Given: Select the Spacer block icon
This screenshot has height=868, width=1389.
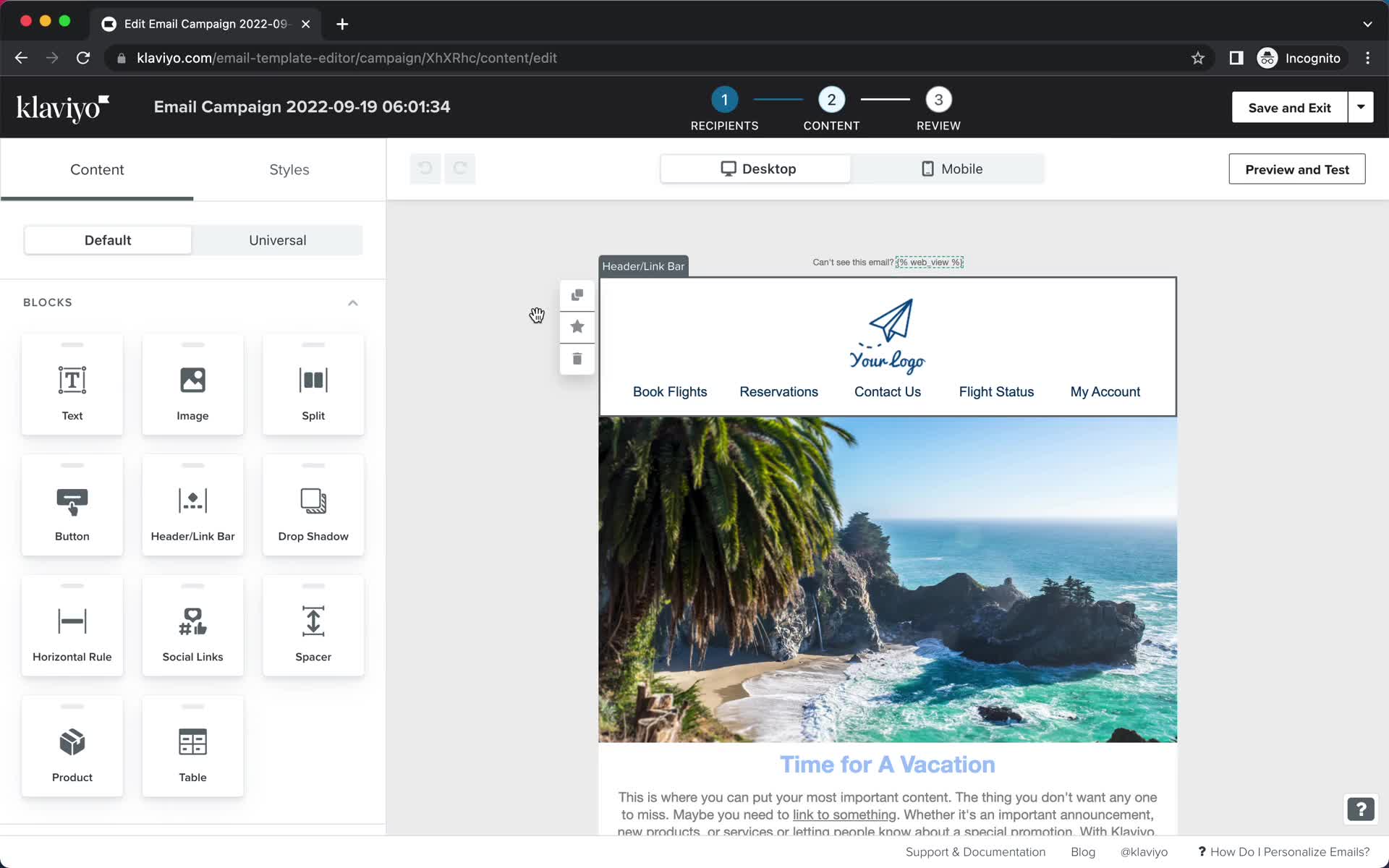Looking at the screenshot, I should coord(313,620).
